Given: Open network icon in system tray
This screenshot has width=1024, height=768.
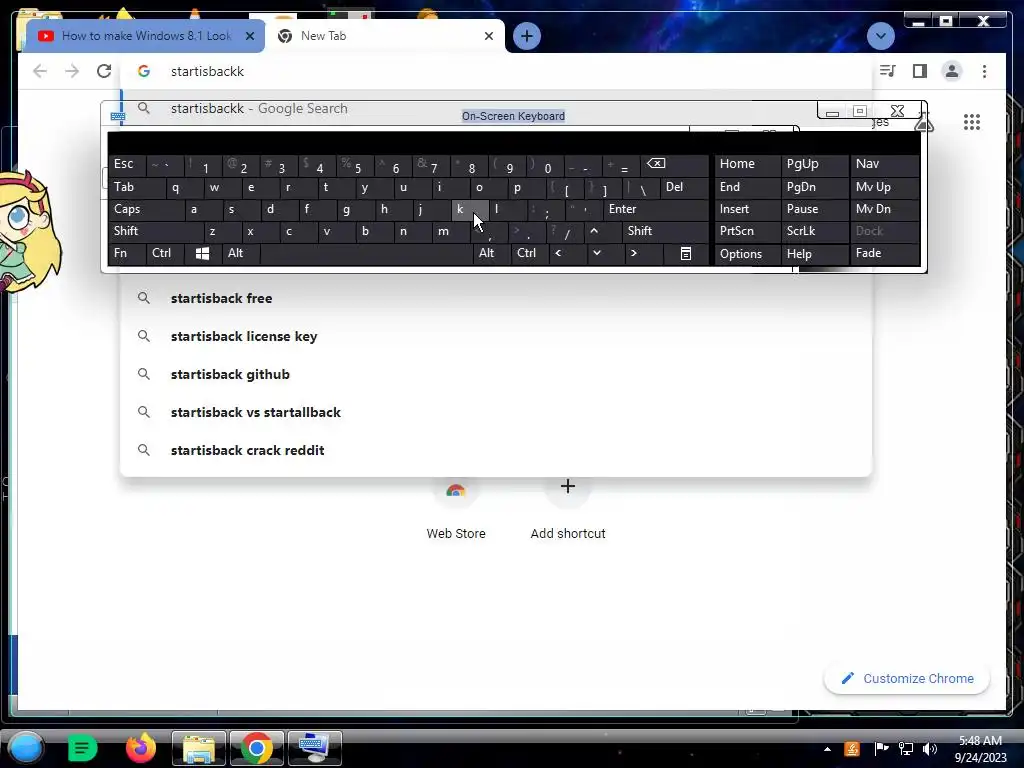Looking at the screenshot, I should click(906, 749).
